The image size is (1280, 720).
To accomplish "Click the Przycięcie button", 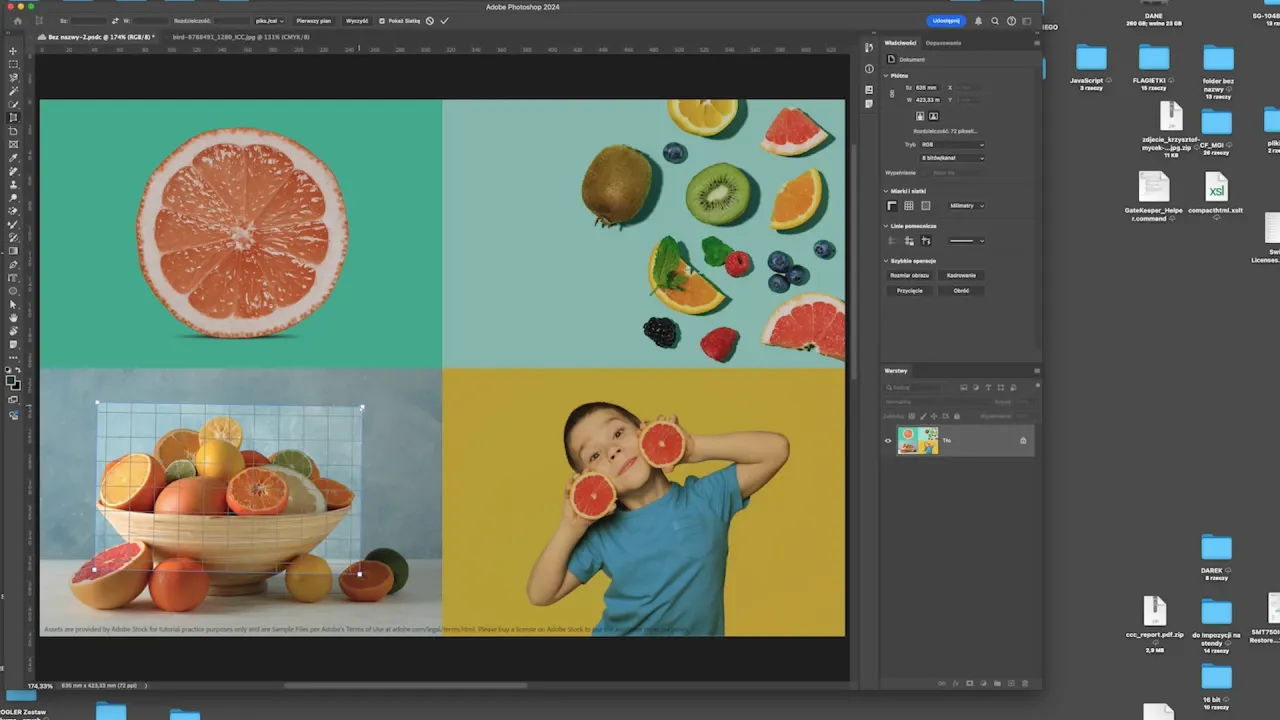I will [x=910, y=290].
